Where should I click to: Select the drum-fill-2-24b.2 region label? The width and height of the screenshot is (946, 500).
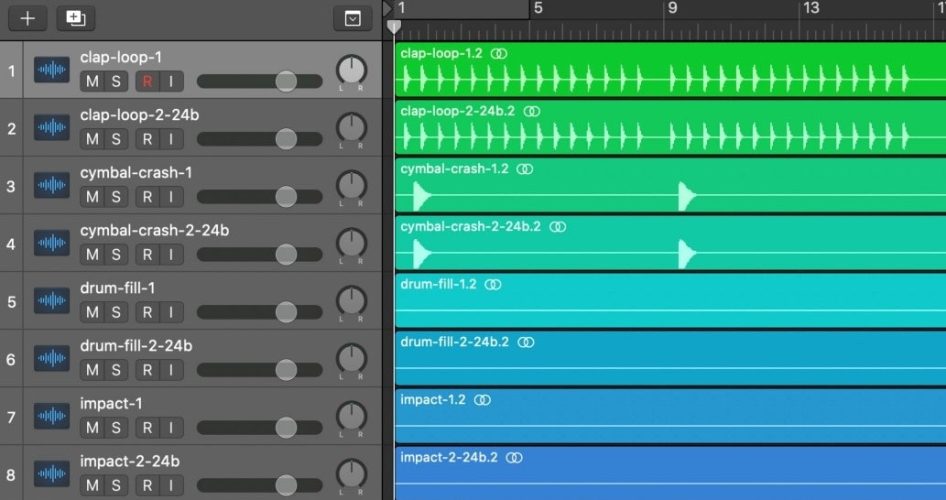[455, 342]
